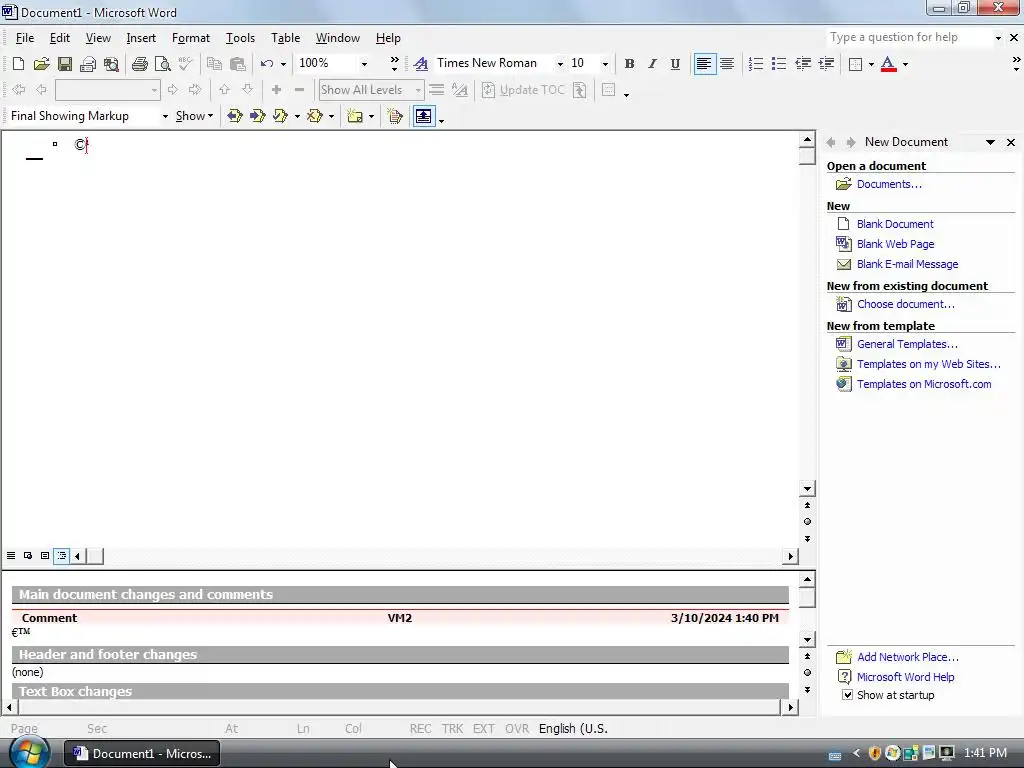Apply the red font color swatch button

pos(888,63)
